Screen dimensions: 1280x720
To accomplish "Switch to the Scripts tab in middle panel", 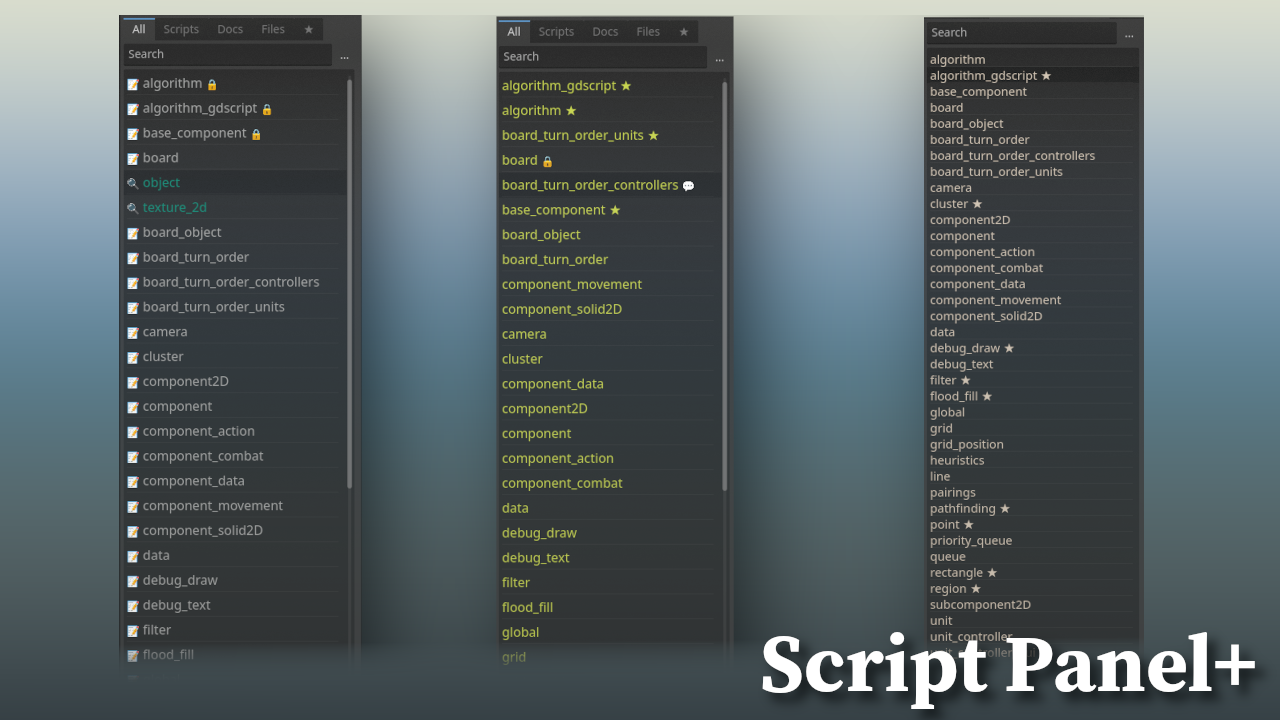I will pos(556,31).
